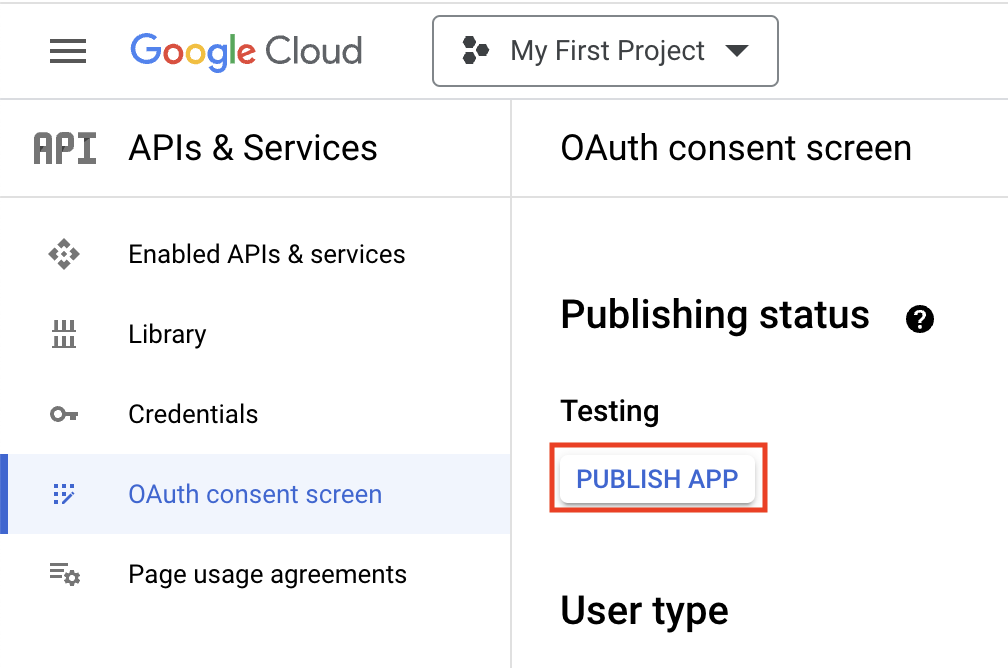The image size is (1008, 668).
Task: Select OAuth consent screen in sidebar
Action: coord(255,494)
